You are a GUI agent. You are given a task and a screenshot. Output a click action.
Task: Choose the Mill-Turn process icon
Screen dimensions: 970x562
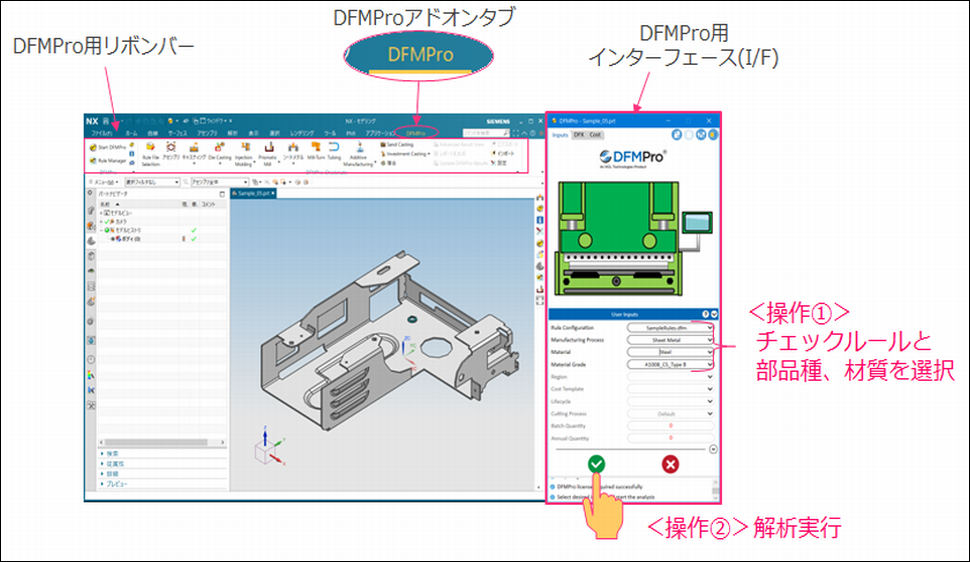[315, 152]
